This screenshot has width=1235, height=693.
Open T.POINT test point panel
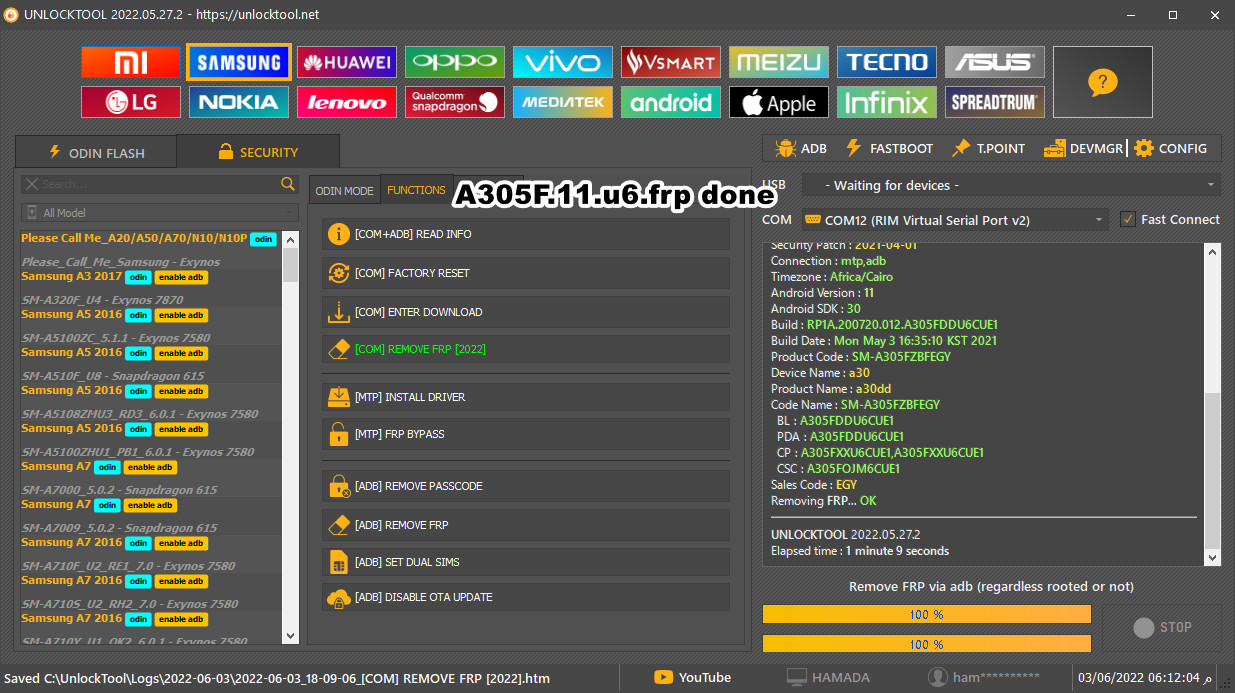[989, 148]
